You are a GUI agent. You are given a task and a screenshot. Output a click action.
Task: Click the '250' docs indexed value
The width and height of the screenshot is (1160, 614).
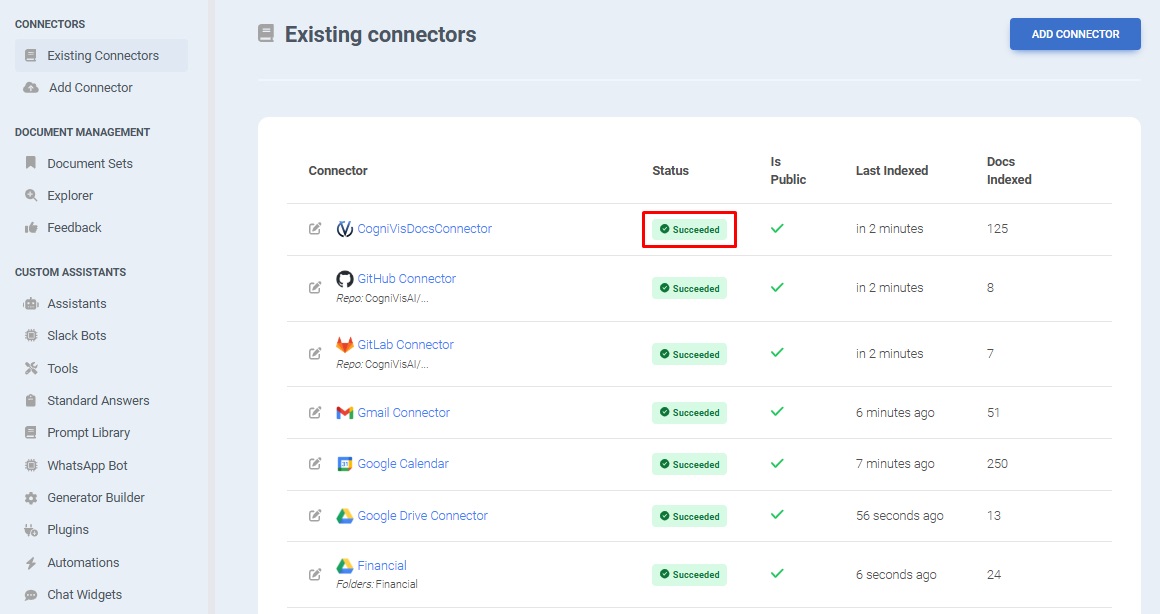(997, 464)
